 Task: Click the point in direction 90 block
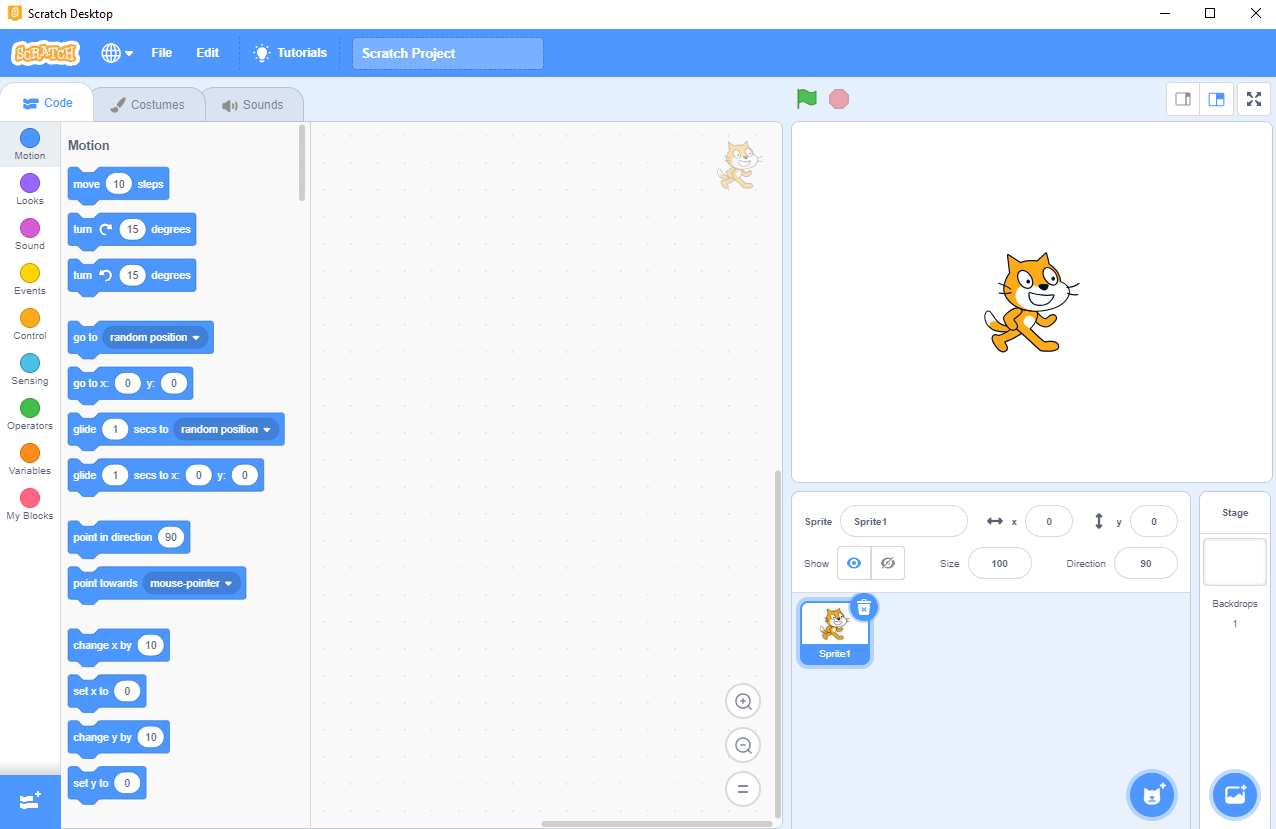click(x=129, y=538)
